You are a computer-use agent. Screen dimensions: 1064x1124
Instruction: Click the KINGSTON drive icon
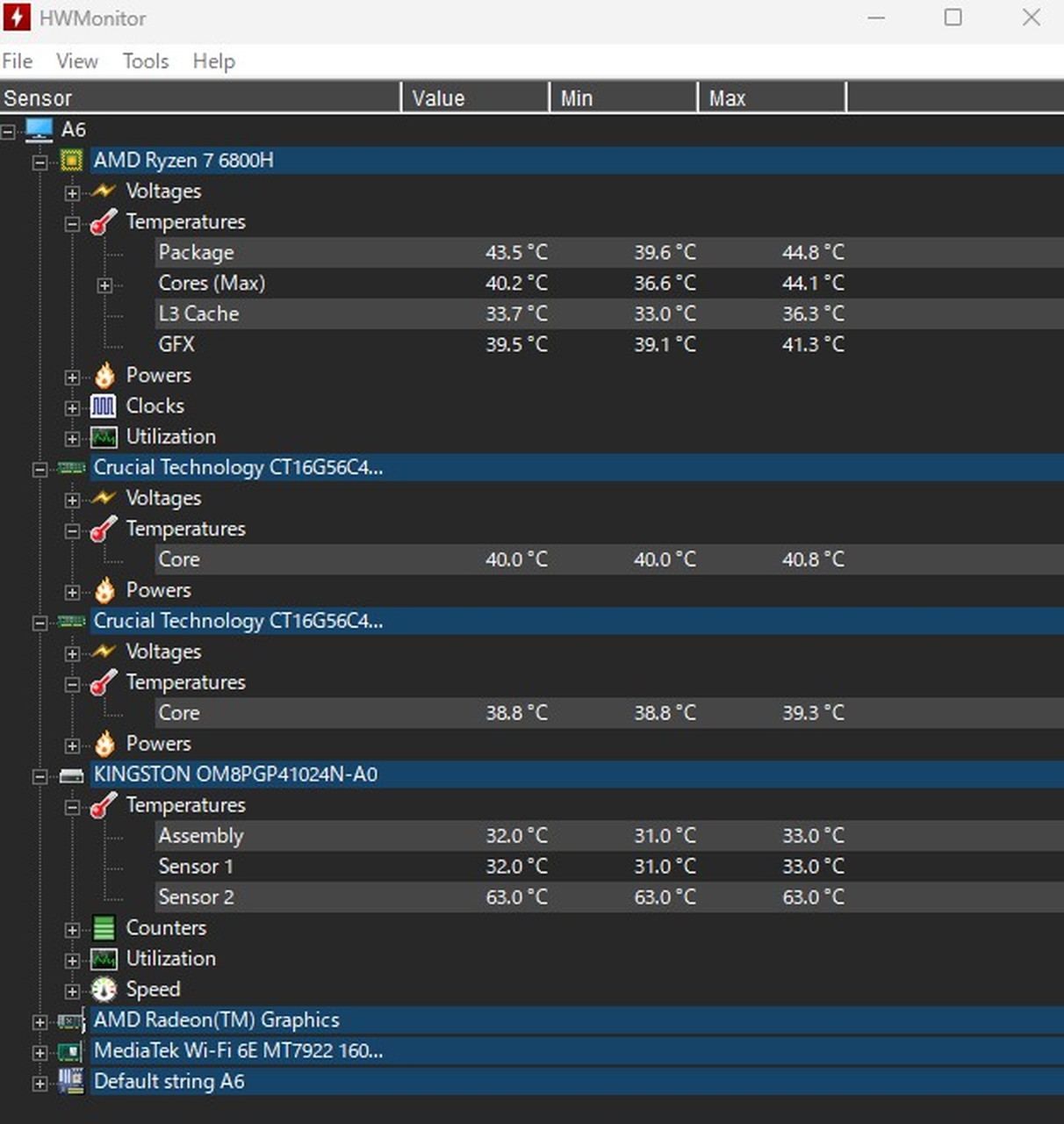(71, 775)
